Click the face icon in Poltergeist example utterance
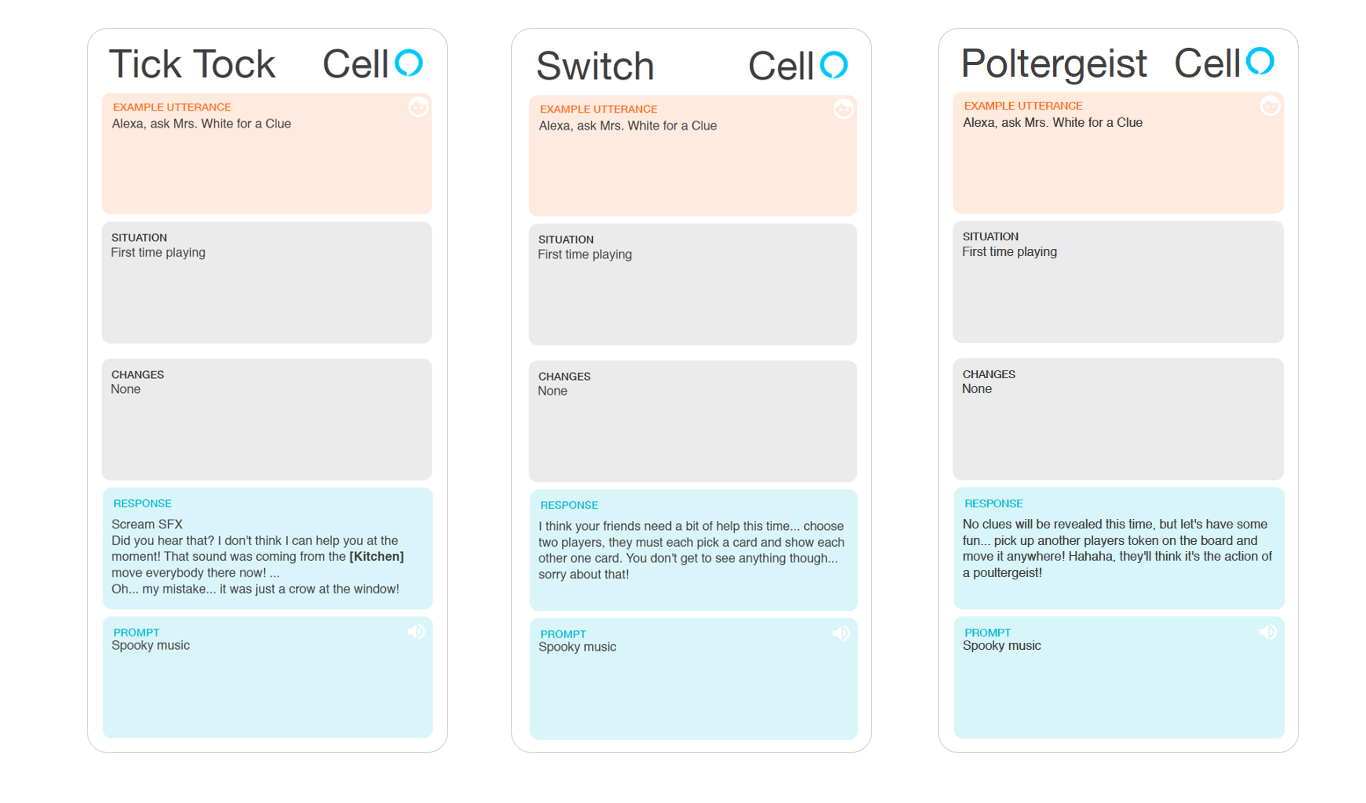This screenshot has width=1366, height=803. [x=1270, y=105]
